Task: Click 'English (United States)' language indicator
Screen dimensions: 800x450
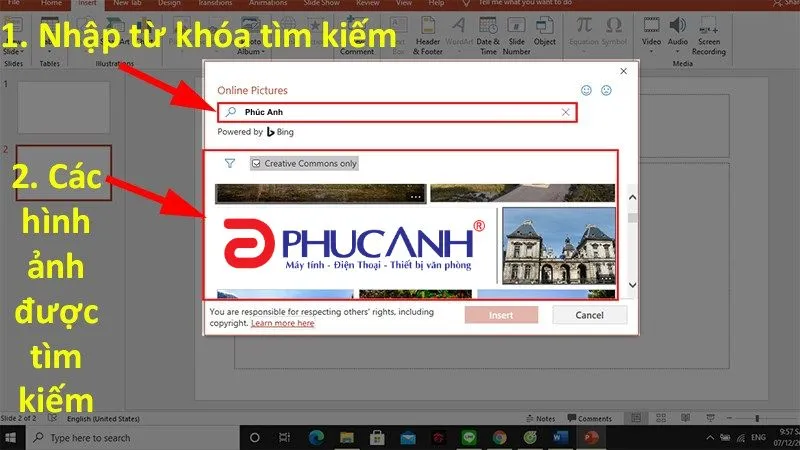Action: pos(103,418)
